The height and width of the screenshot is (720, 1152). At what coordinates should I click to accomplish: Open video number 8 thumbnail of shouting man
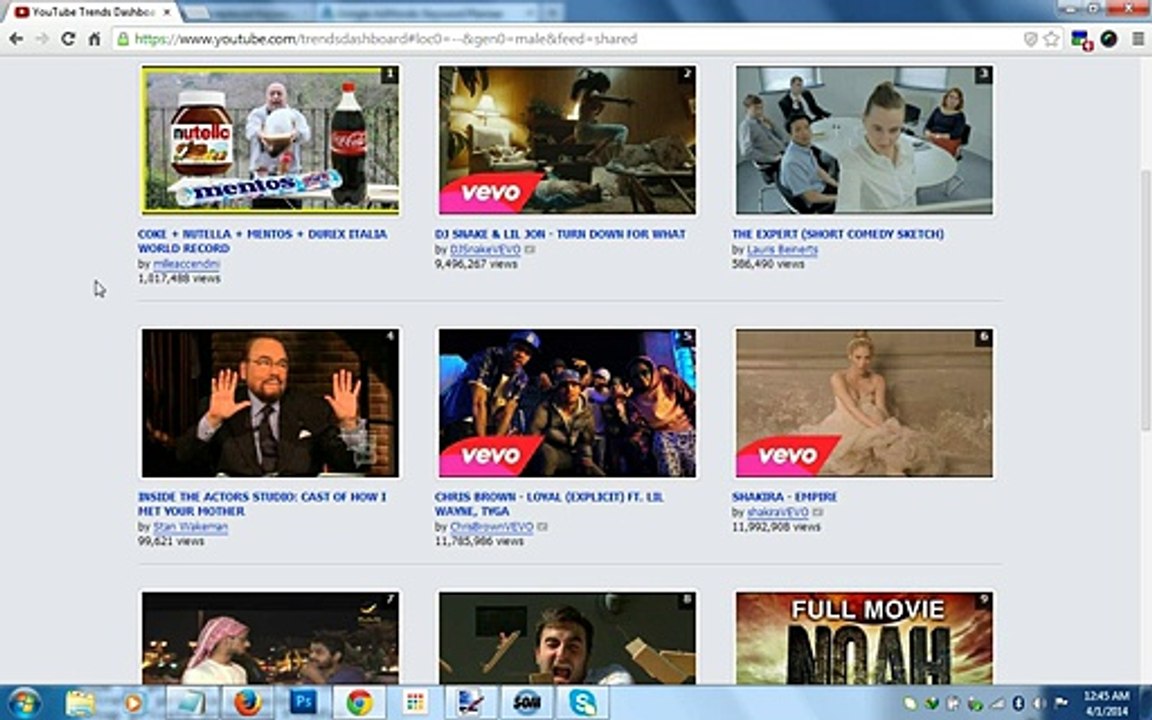(x=567, y=638)
